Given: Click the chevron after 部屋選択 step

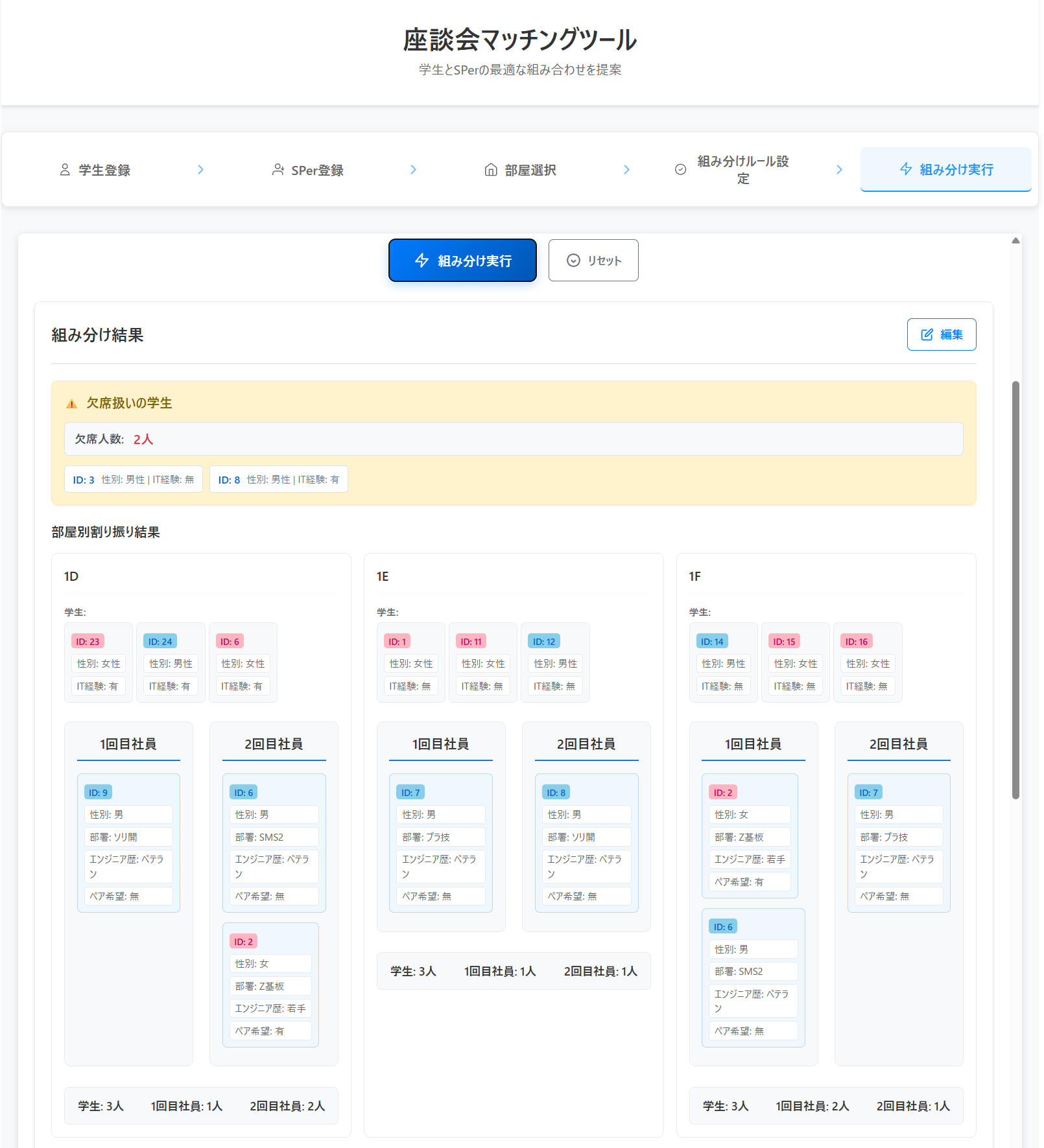Looking at the screenshot, I should [x=626, y=170].
